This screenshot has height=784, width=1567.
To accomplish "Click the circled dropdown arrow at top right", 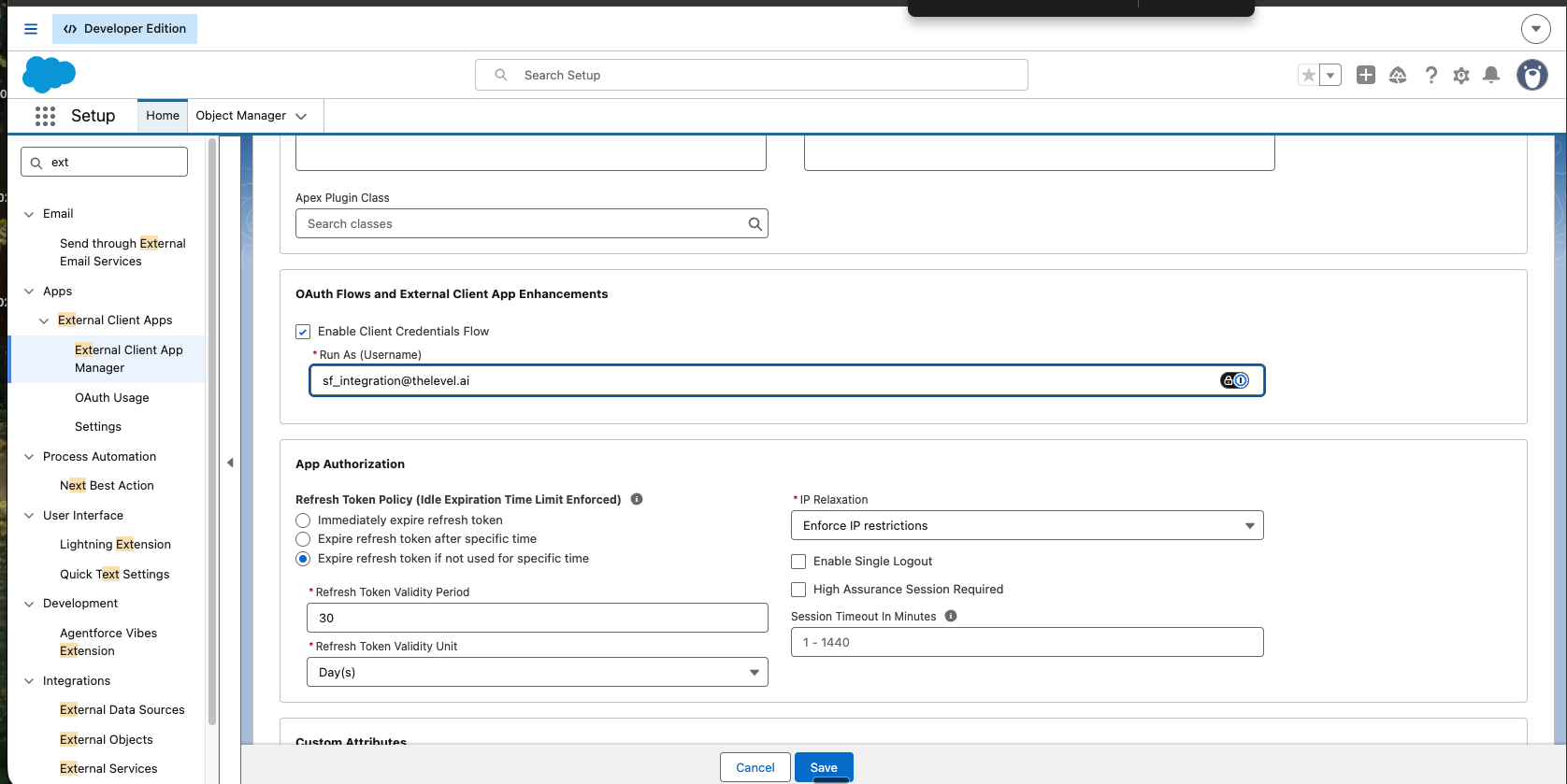I will click(1536, 29).
